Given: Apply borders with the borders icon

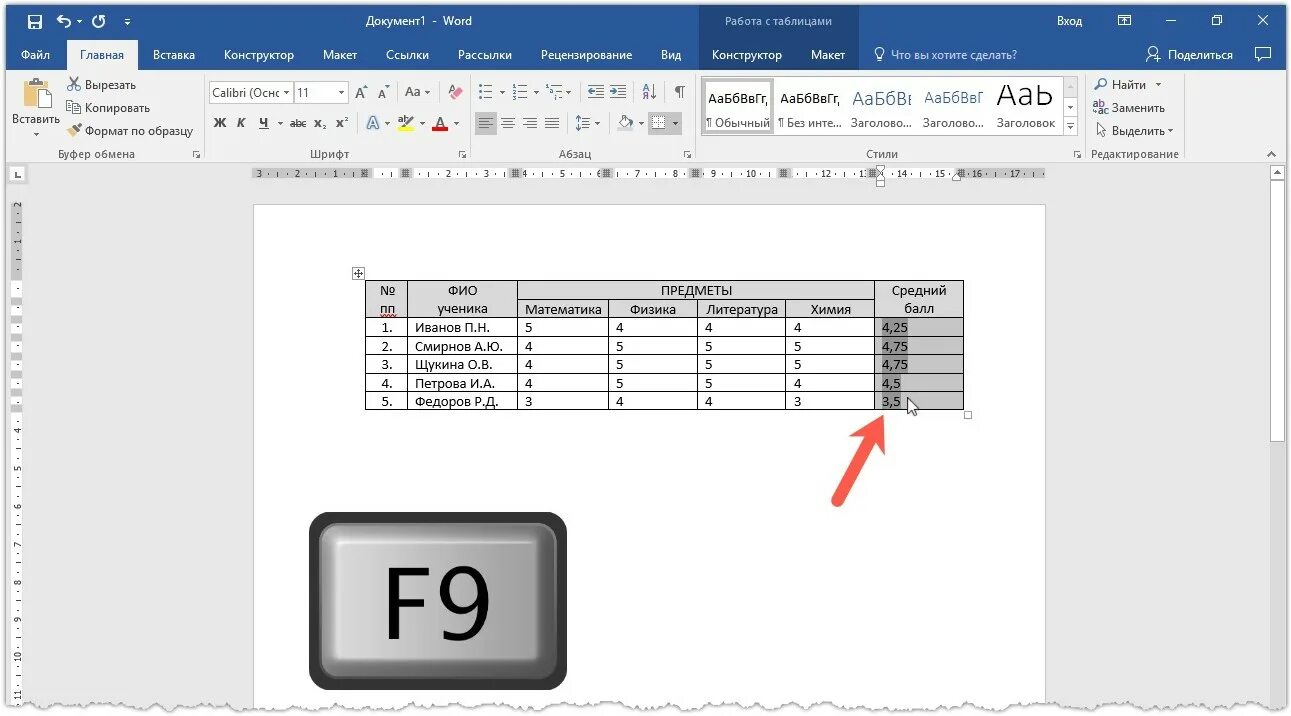Looking at the screenshot, I should (x=658, y=123).
